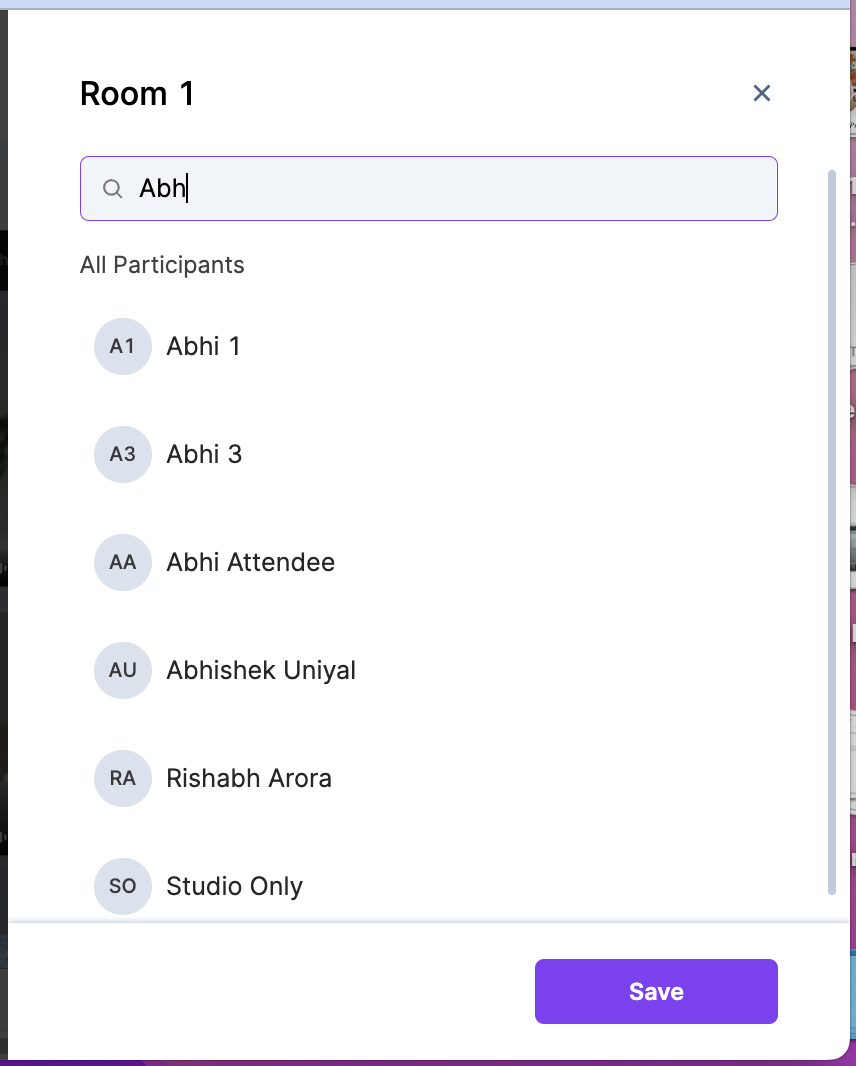The width and height of the screenshot is (856, 1066).
Task: Pick Abhishek Uniyal from participants
Action: 261,671
